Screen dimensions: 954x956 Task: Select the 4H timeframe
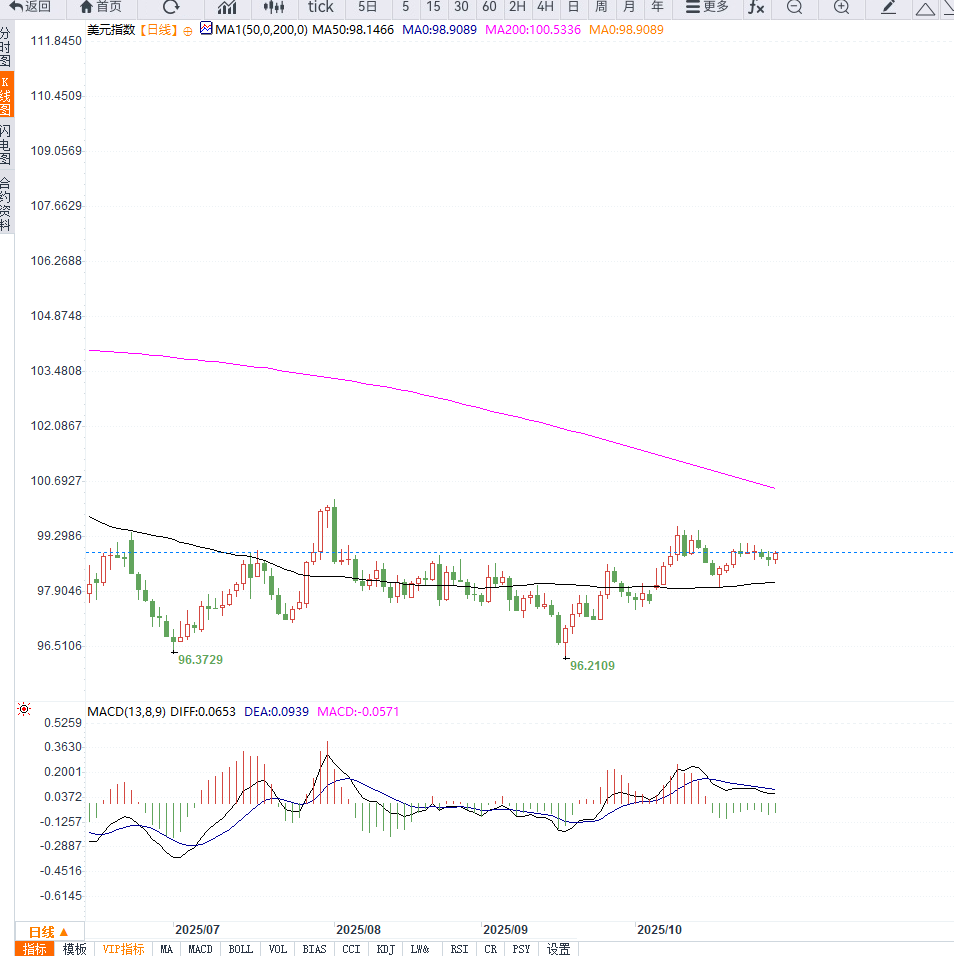click(x=545, y=7)
